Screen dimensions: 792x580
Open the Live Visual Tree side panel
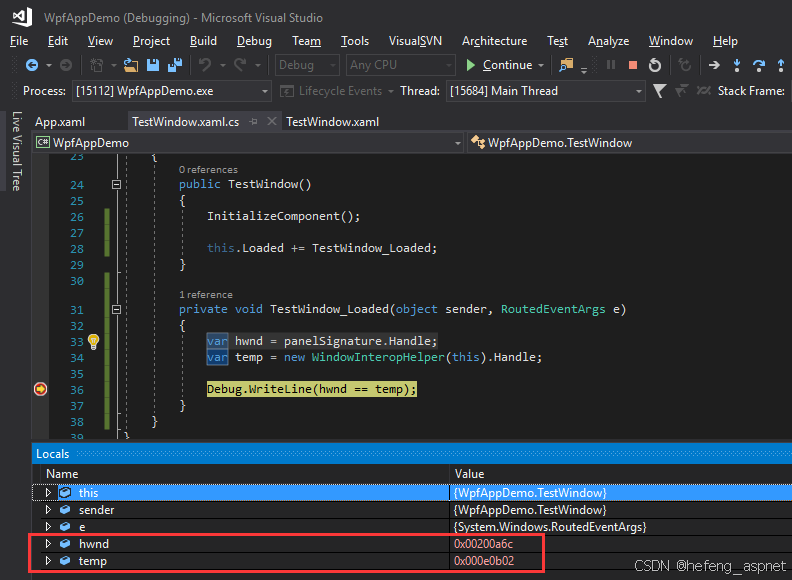click(16, 151)
